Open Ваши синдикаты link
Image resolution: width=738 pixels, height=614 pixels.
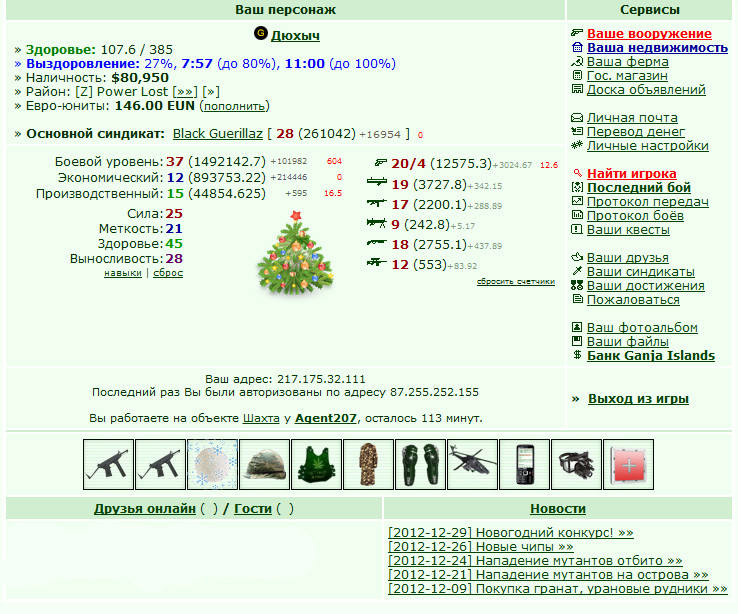pos(641,271)
